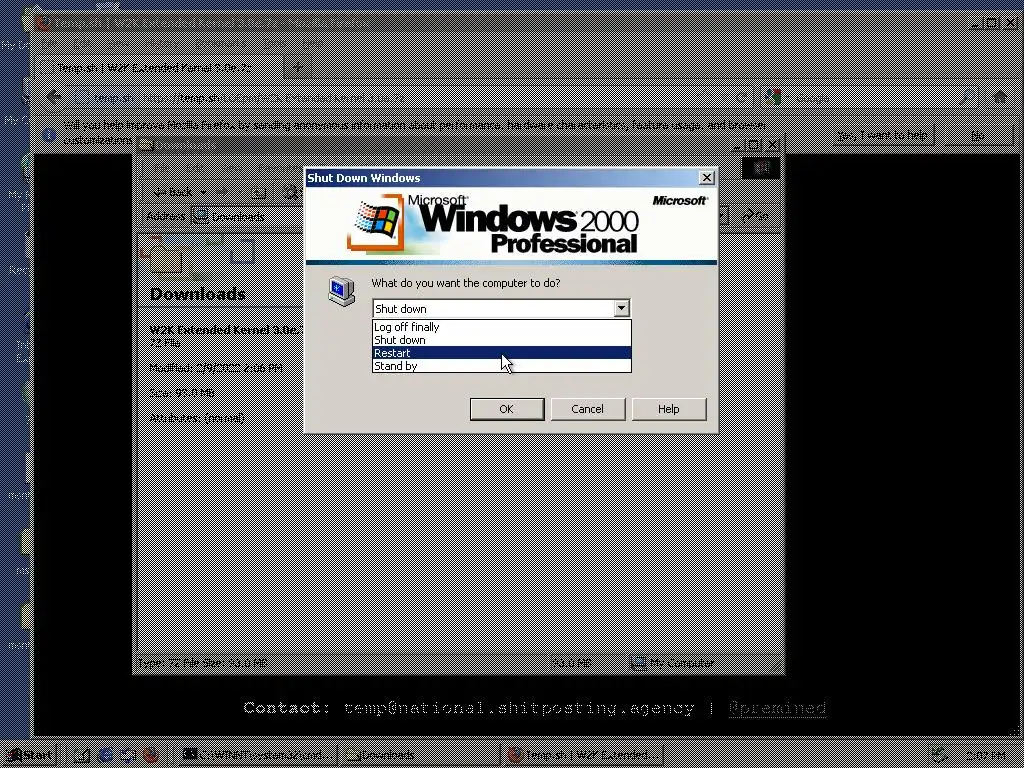
Task: Click the clock in the system tray
Action: coord(985,756)
